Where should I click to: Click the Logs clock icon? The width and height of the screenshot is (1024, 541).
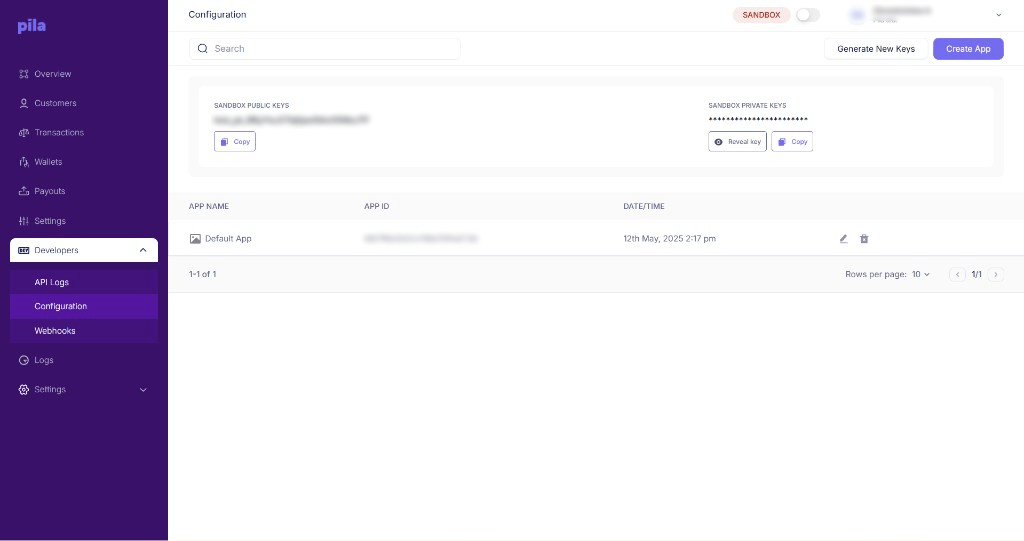pos(24,360)
